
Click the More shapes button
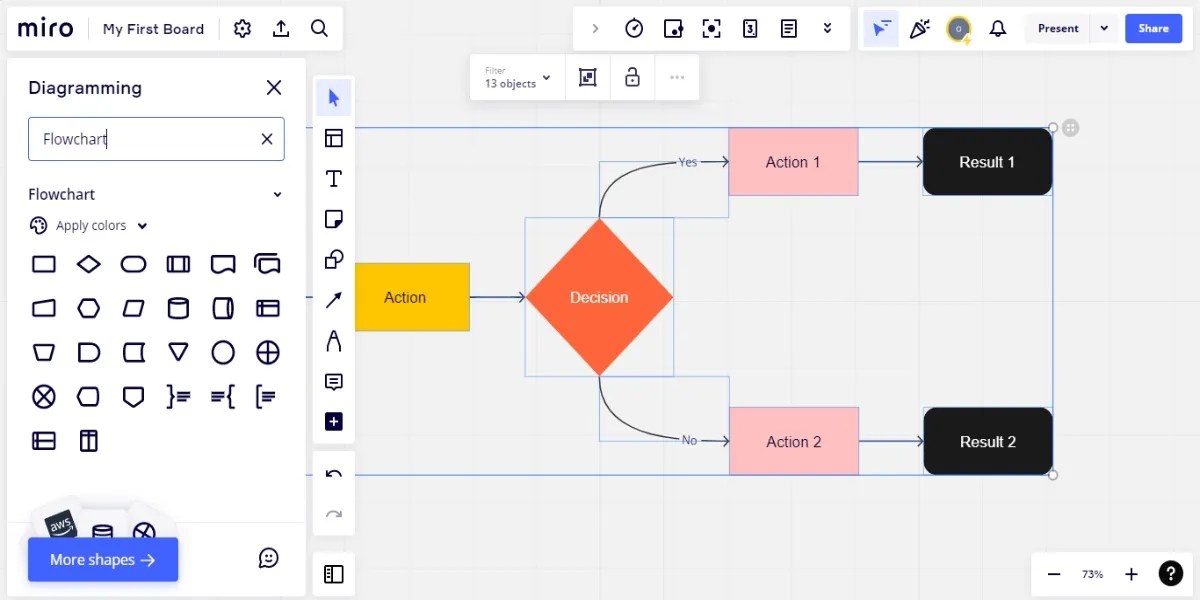click(102, 560)
